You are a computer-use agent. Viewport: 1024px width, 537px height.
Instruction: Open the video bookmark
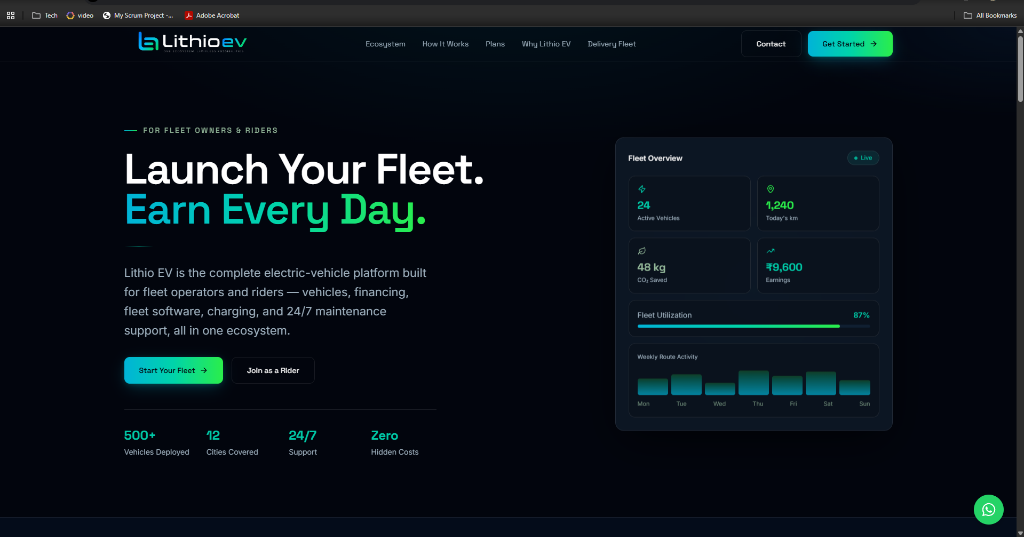pyautogui.click(x=80, y=15)
